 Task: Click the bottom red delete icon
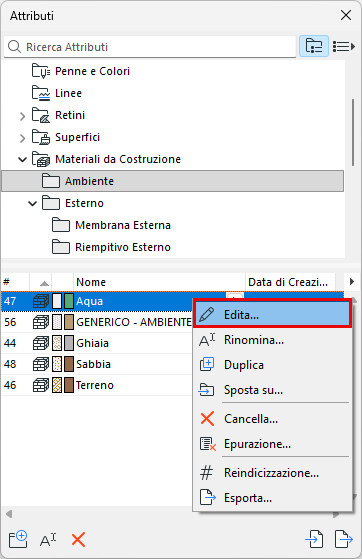78,540
